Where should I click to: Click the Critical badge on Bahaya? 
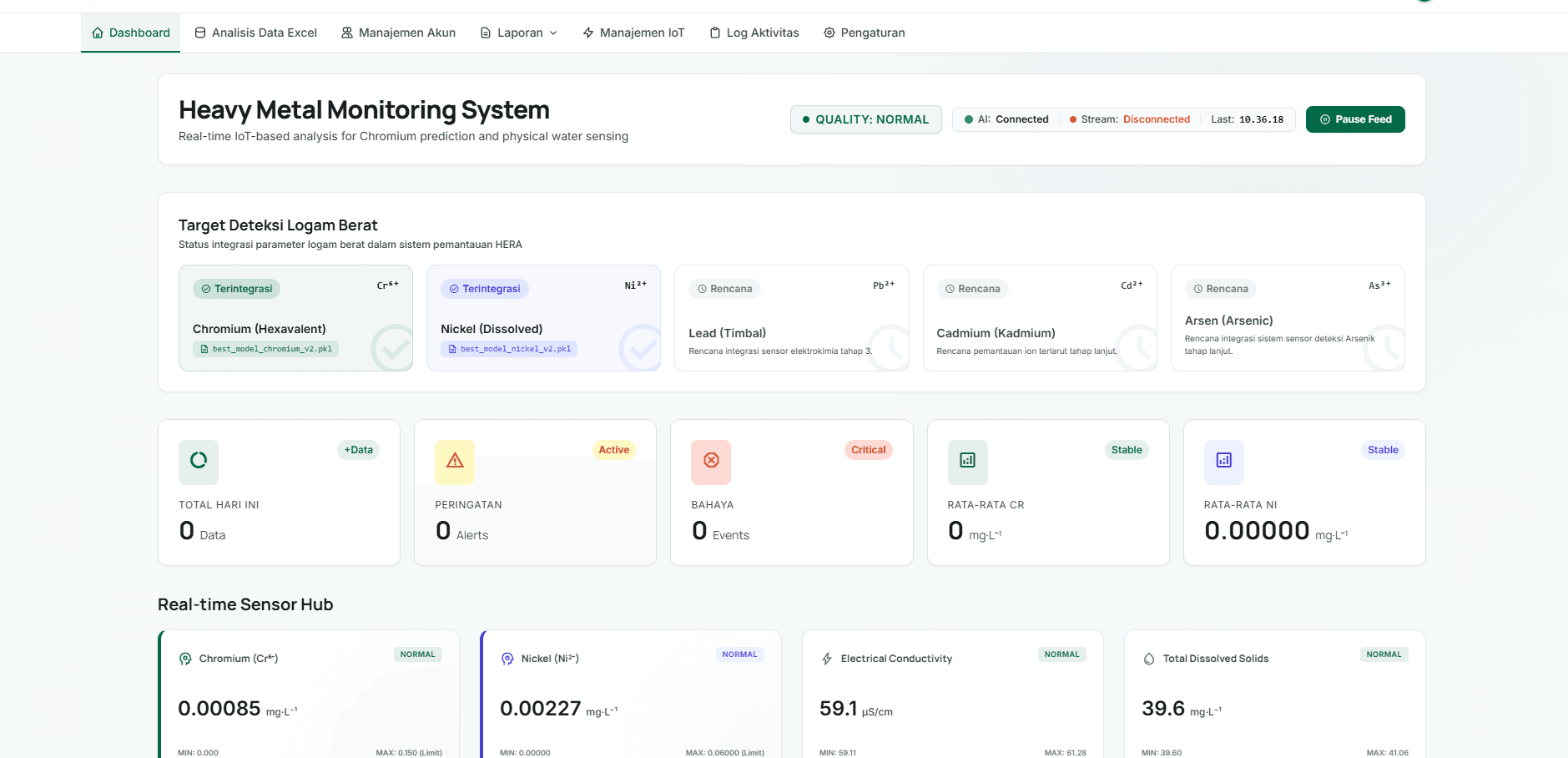pyautogui.click(x=869, y=450)
